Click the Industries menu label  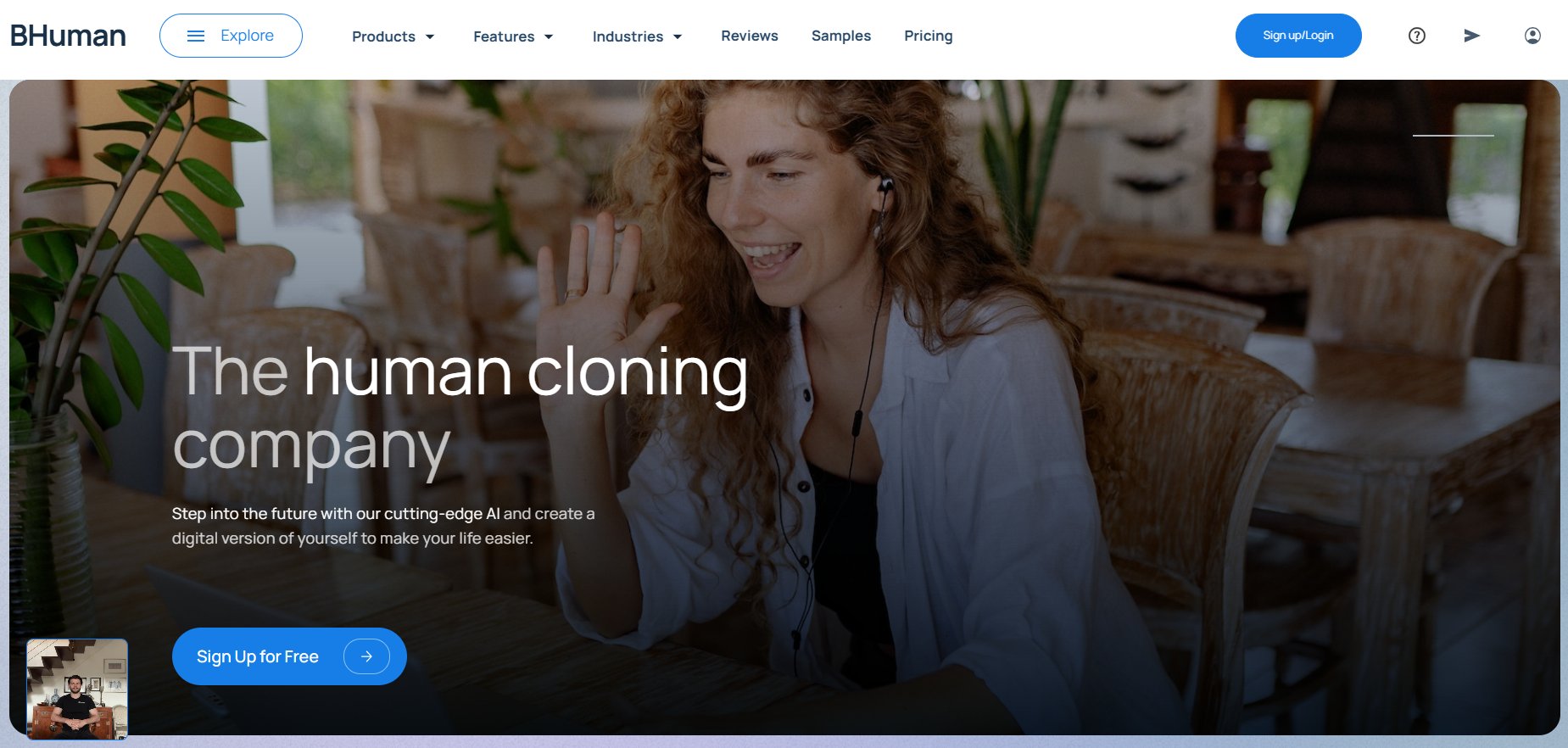click(628, 36)
